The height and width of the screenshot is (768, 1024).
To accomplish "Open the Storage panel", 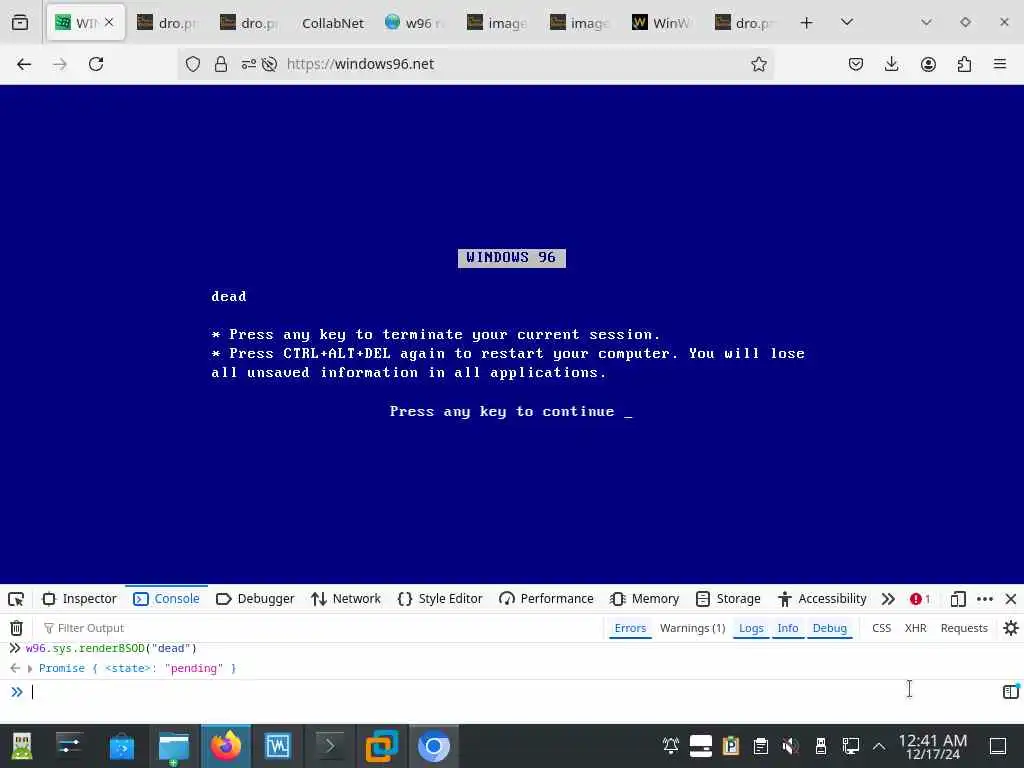I will coord(728,599).
